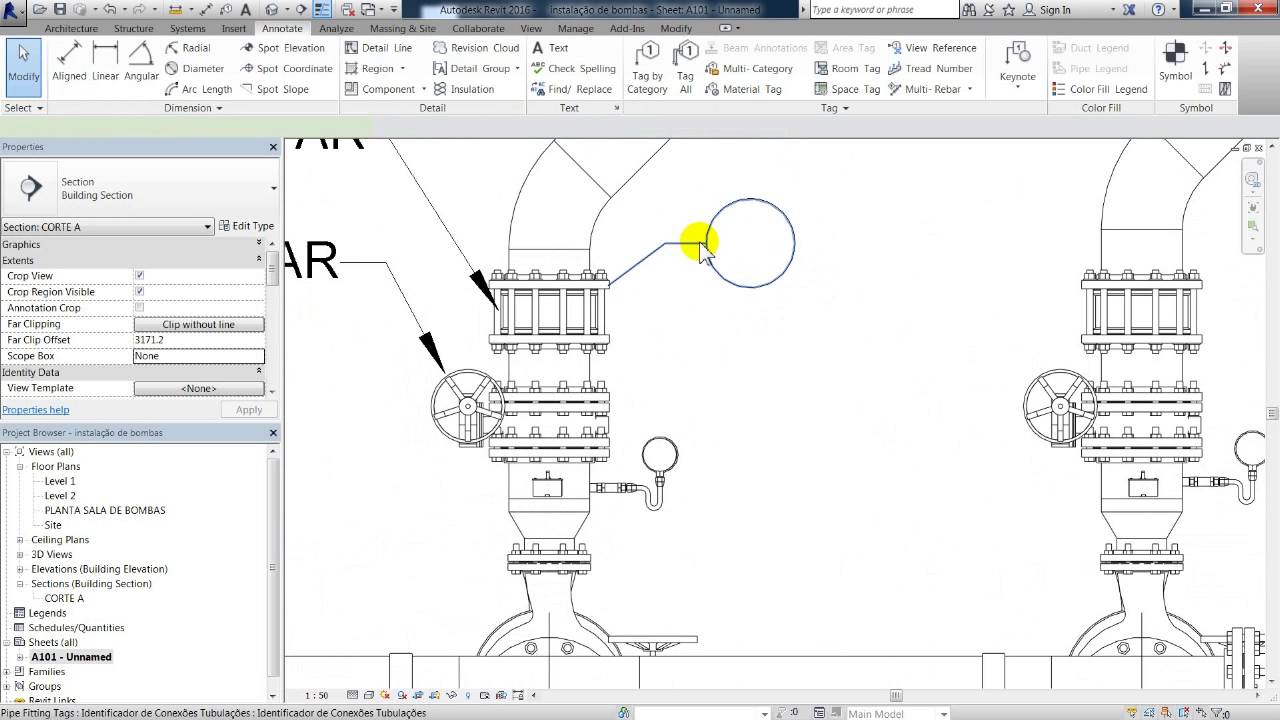Start the Text tool

click(550, 48)
